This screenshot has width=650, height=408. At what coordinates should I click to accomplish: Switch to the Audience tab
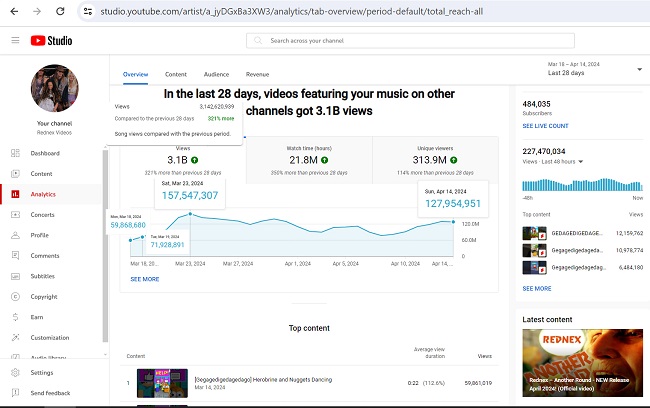coord(216,74)
